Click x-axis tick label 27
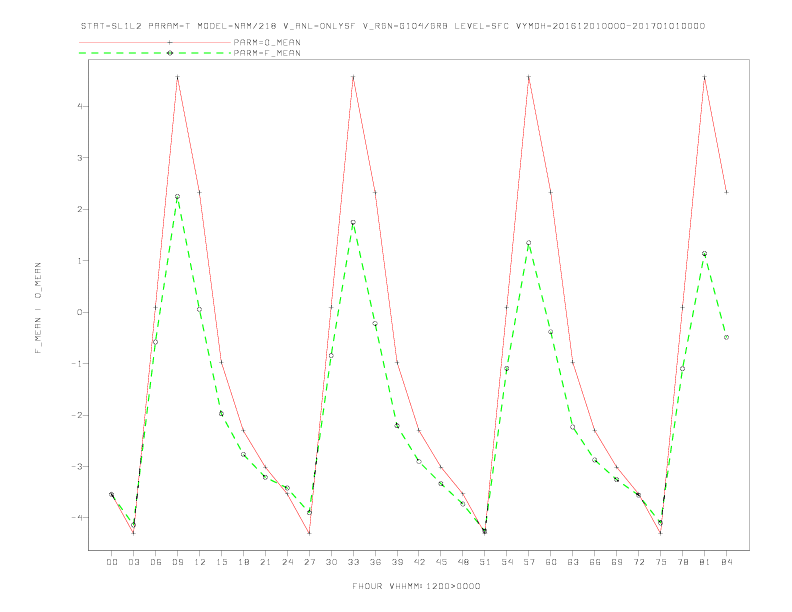The width and height of the screenshot is (792, 612). click(x=309, y=562)
